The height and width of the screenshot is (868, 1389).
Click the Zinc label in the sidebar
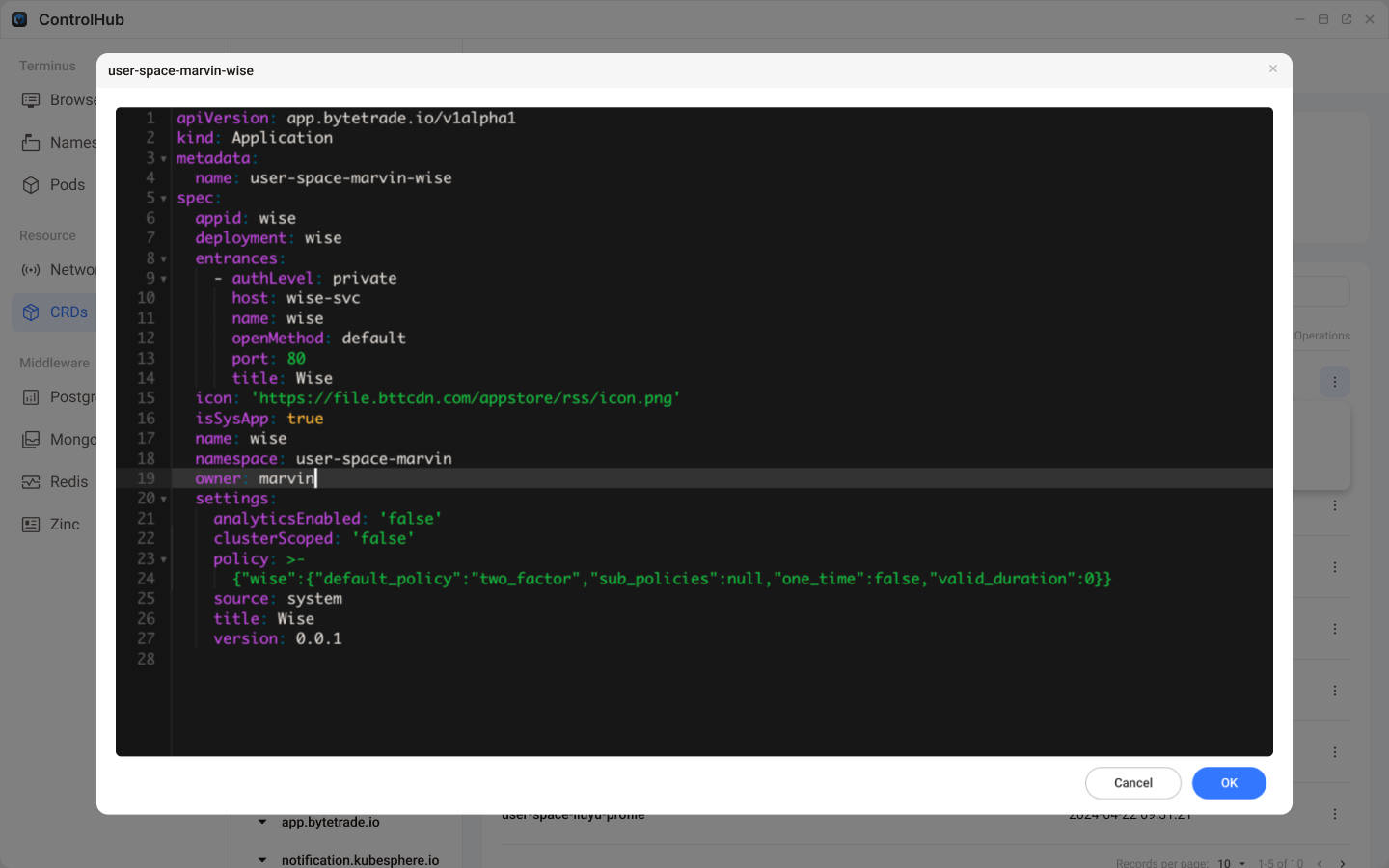pos(65,525)
